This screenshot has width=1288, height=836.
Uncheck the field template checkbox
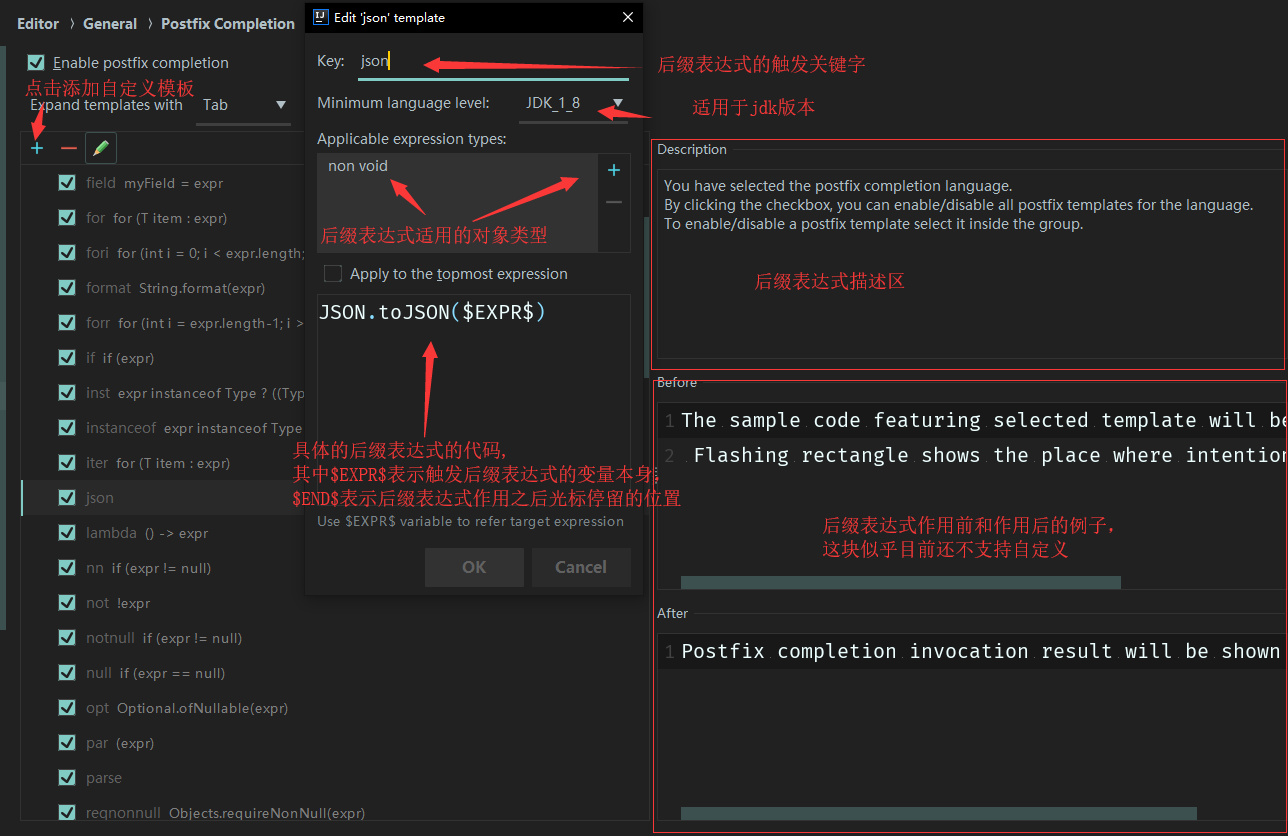pos(67,182)
